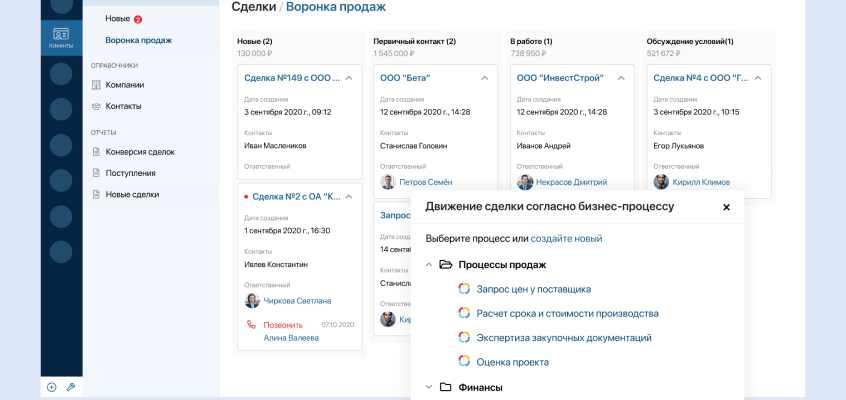Image resolution: width=846 pixels, height=400 pixels.
Task: Open the Поступления report
Action: tap(130, 173)
